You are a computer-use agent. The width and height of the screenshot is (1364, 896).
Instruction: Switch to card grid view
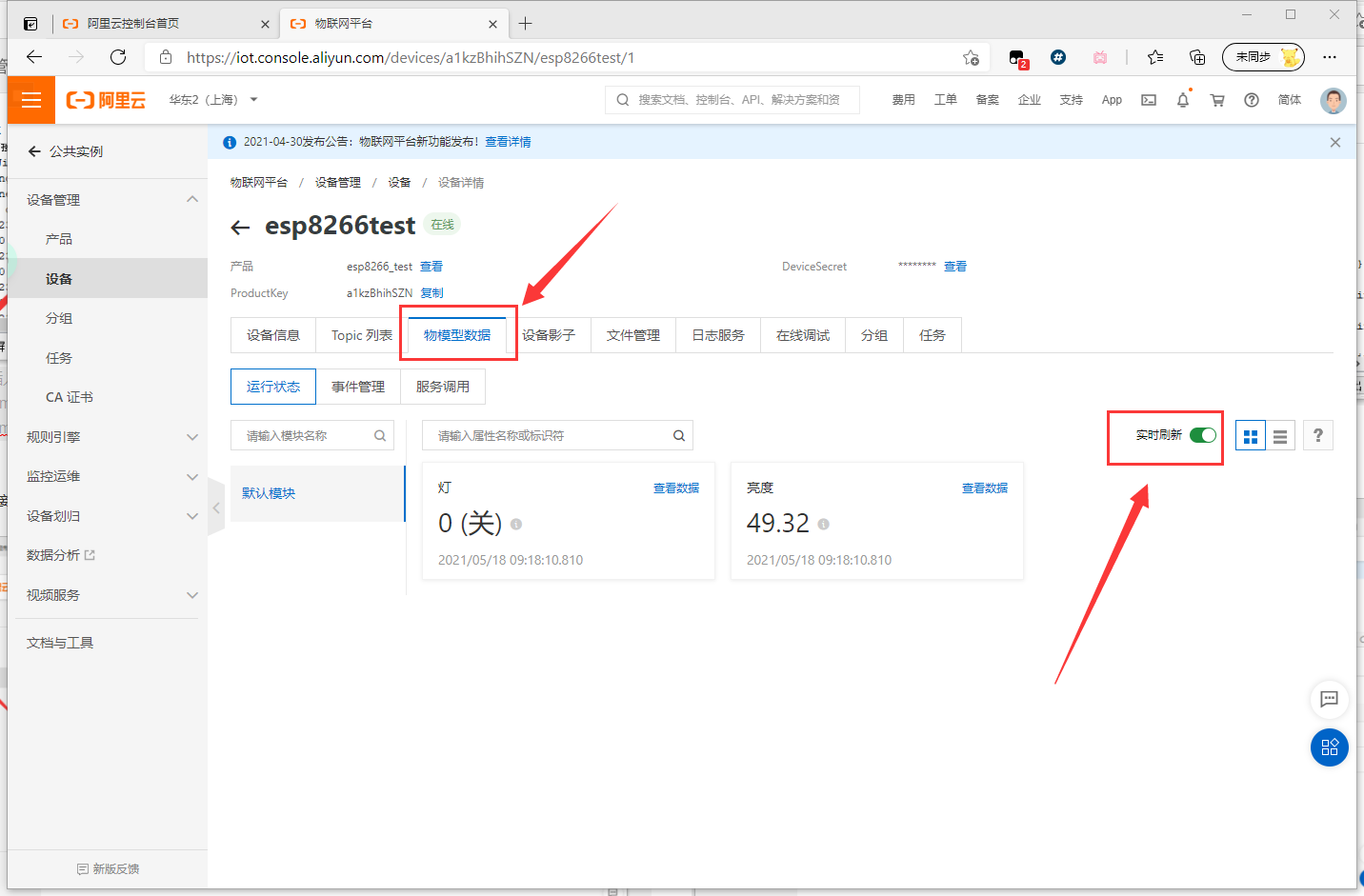pos(1251,436)
